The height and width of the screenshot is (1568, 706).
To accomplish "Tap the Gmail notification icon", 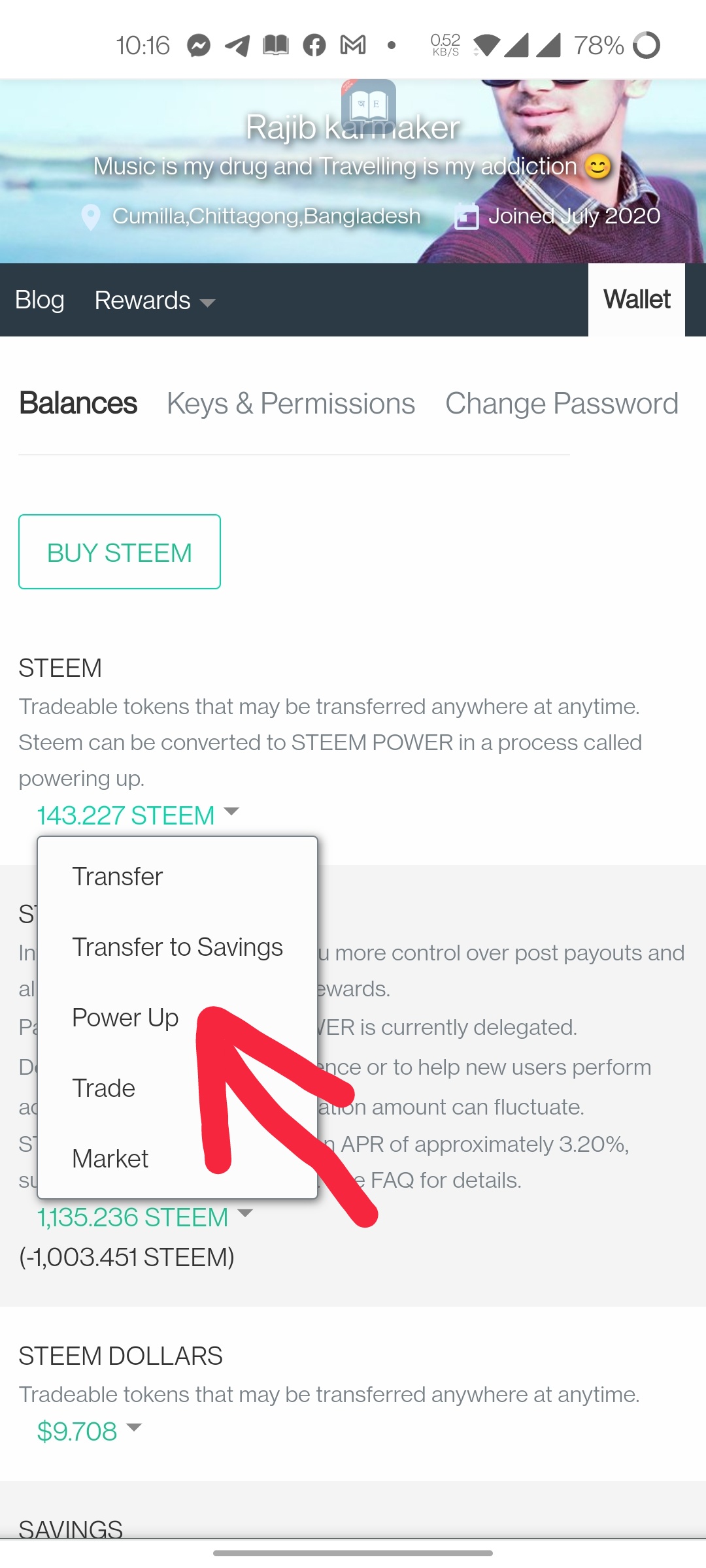I will pos(353,46).
